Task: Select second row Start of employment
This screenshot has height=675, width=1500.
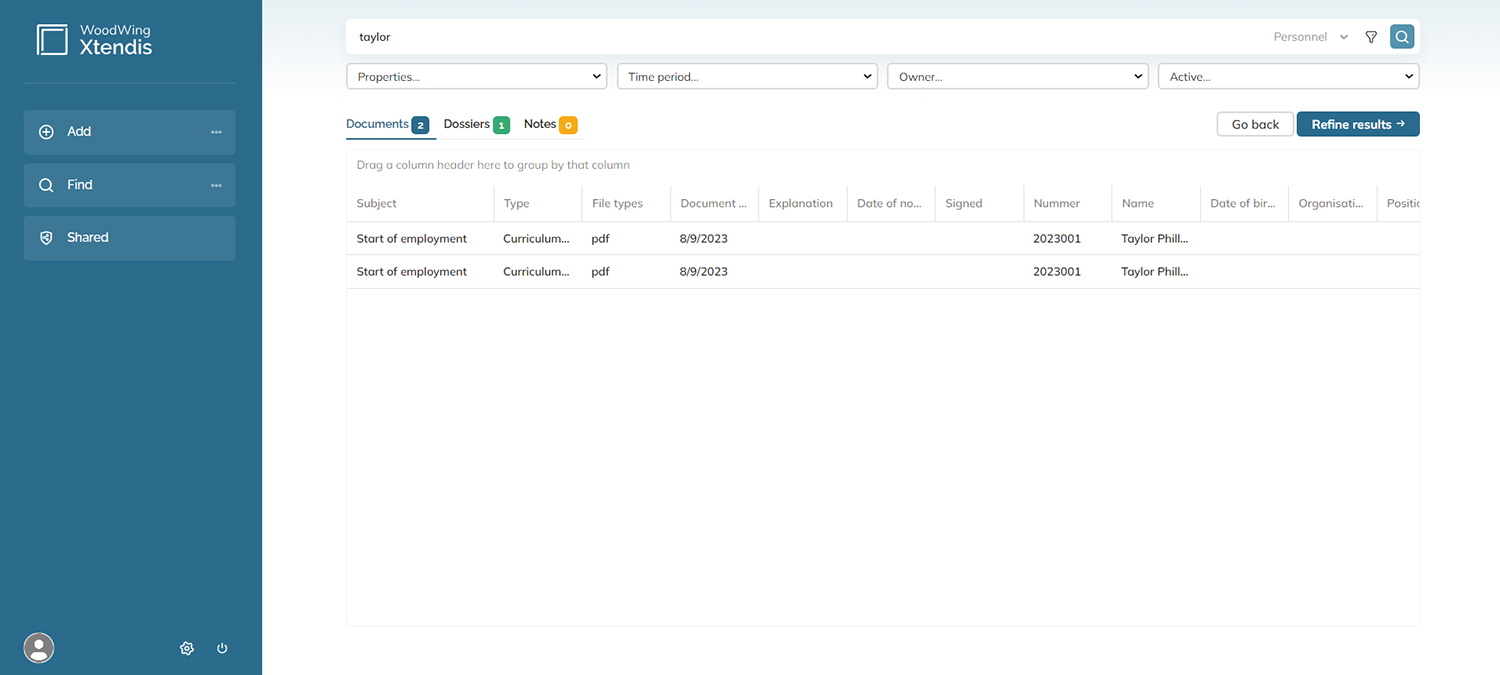Action: tap(412, 272)
